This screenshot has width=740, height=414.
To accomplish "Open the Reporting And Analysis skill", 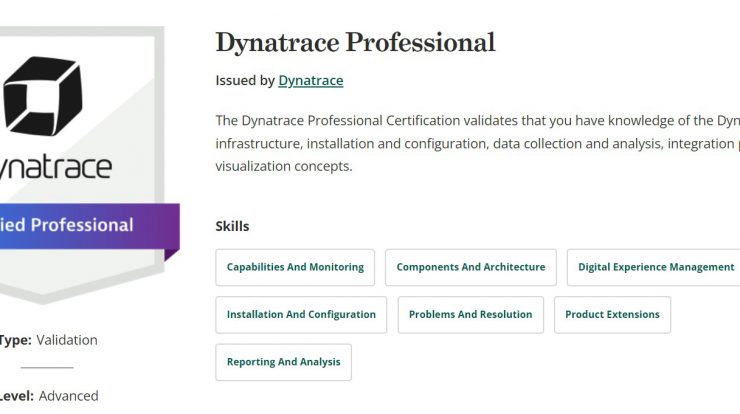I will coord(284,362).
